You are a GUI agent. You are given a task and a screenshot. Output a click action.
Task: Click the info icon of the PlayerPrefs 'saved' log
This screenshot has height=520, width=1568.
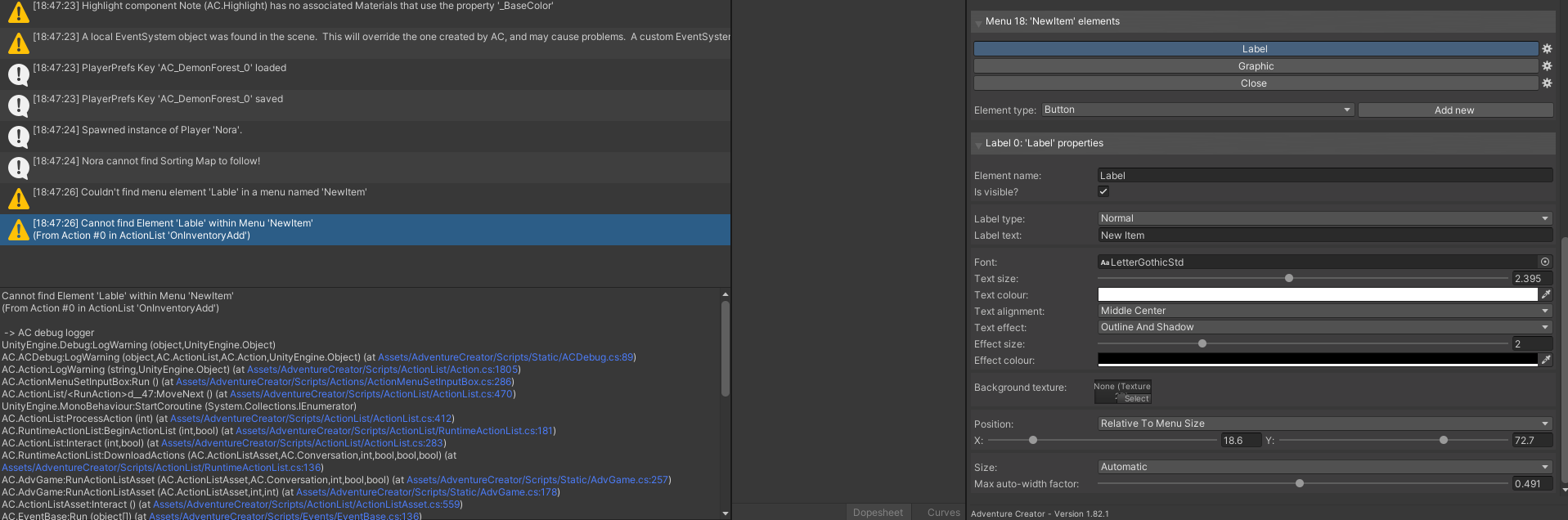click(x=18, y=105)
